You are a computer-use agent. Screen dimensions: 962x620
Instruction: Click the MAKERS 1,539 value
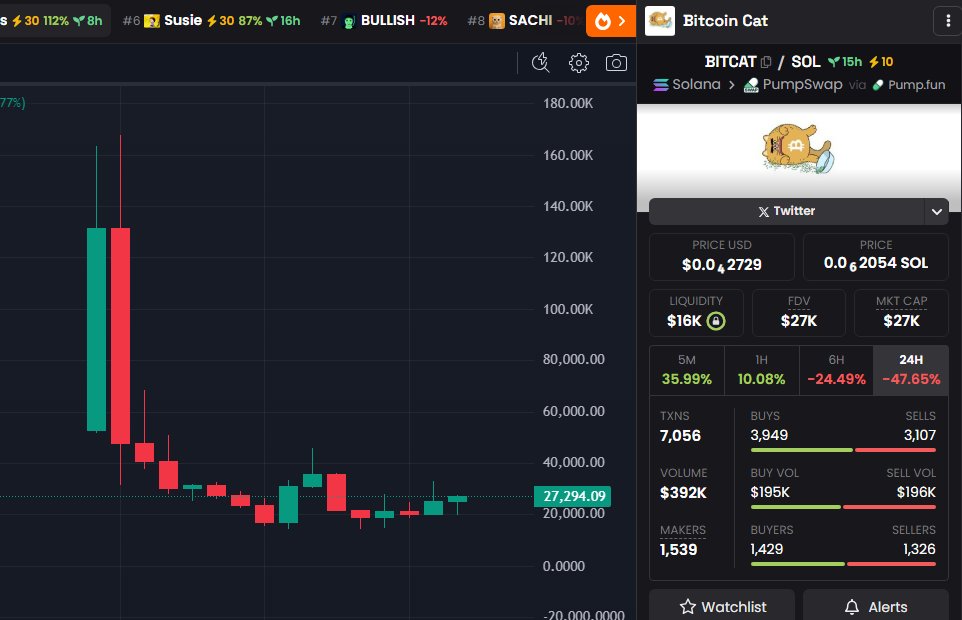pos(678,549)
